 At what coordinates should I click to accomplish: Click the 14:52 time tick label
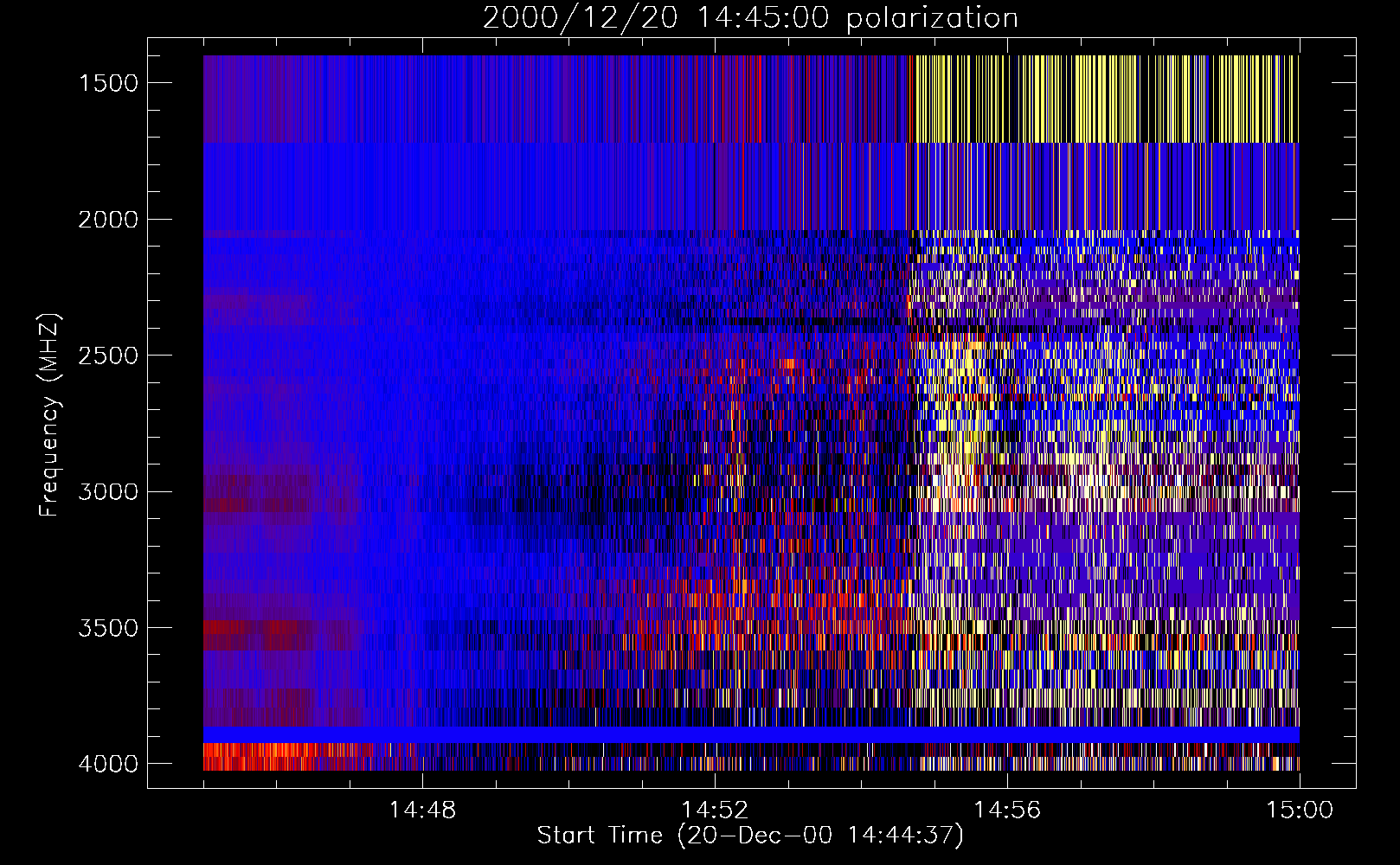point(715,810)
